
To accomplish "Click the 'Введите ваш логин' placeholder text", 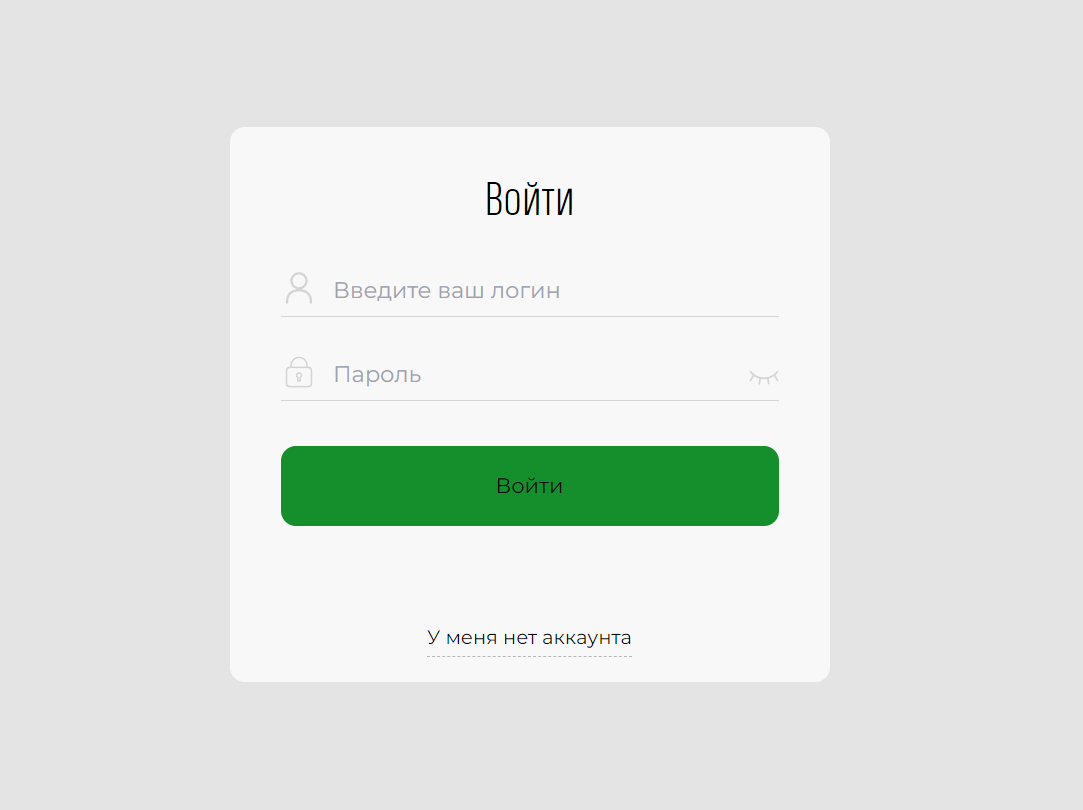I will click(x=447, y=291).
